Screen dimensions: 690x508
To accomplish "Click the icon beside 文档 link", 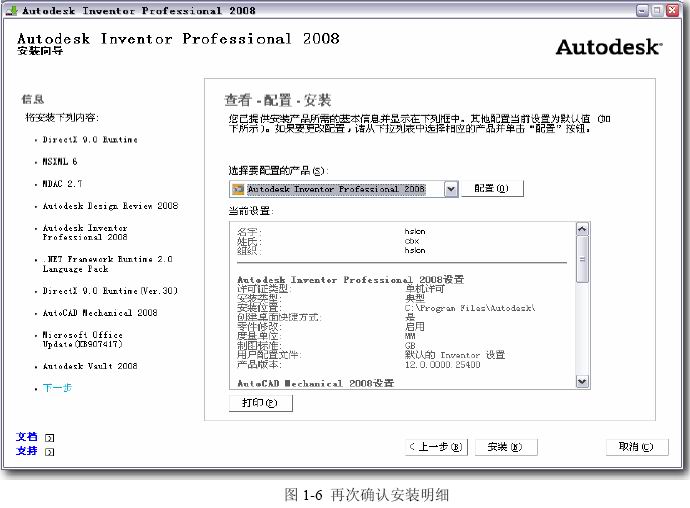I will [x=50, y=438].
